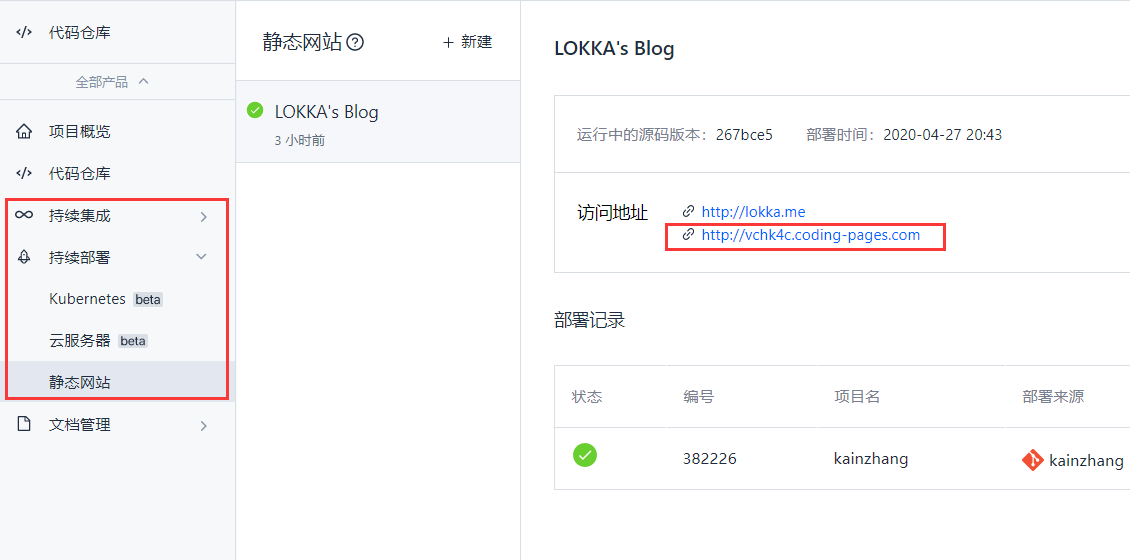The height and width of the screenshot is (560, 1130).
Task: Collapse the 持续部署 submenu chevron
Action: tap(203, 257)
